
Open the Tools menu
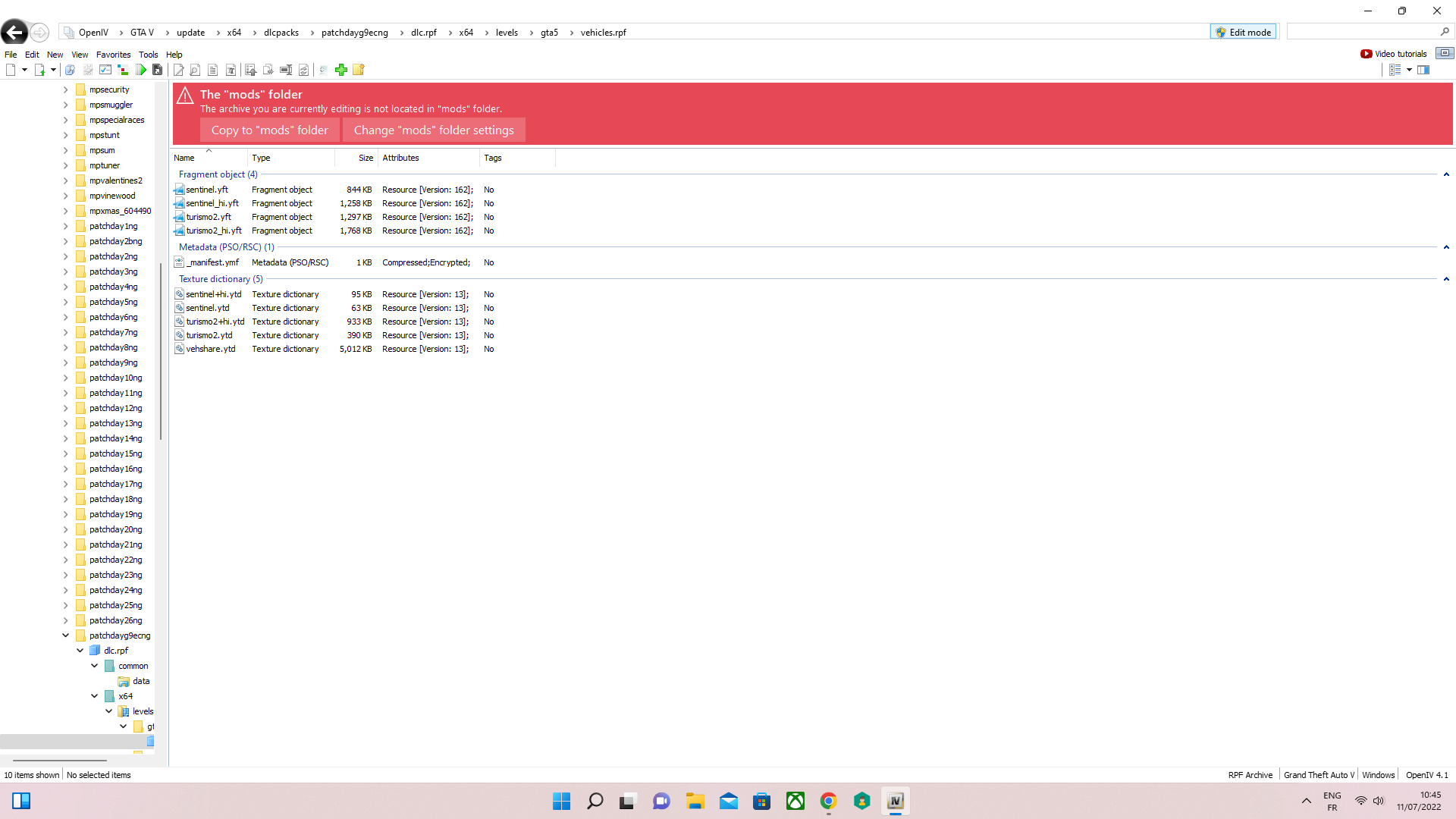(x=148, y=55)
